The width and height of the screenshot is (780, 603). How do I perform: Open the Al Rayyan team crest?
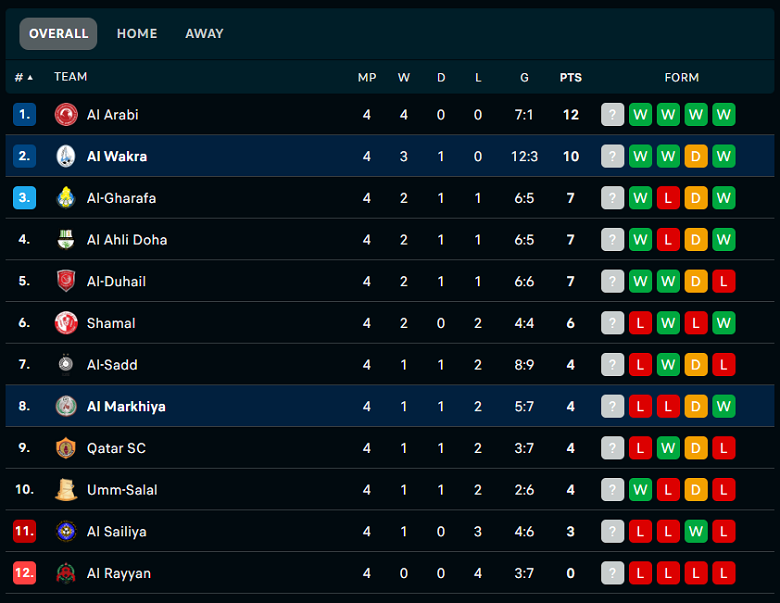(66, 573)
